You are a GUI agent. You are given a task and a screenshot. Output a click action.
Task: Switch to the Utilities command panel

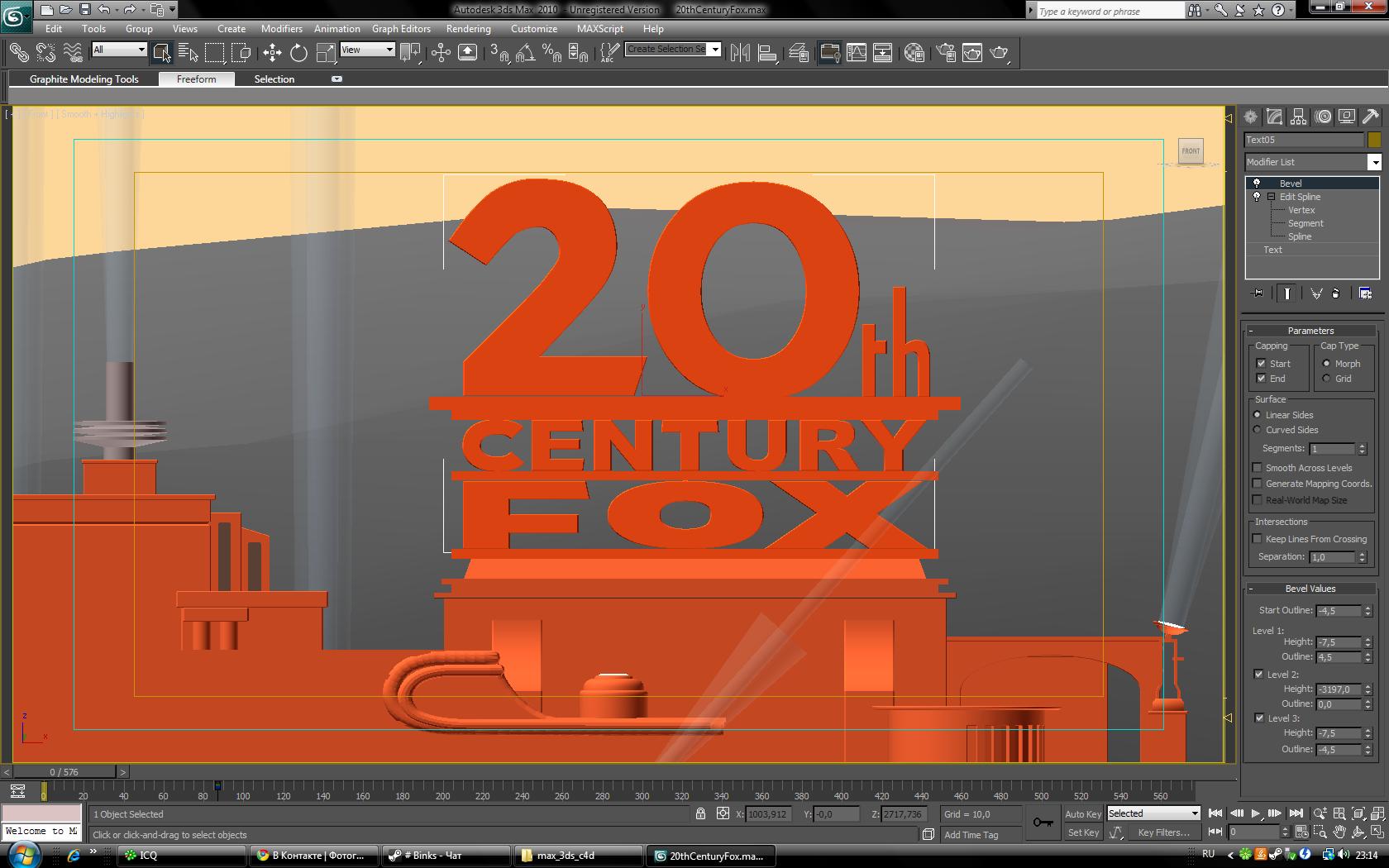pyautogui.click(x=1371, y=117)
